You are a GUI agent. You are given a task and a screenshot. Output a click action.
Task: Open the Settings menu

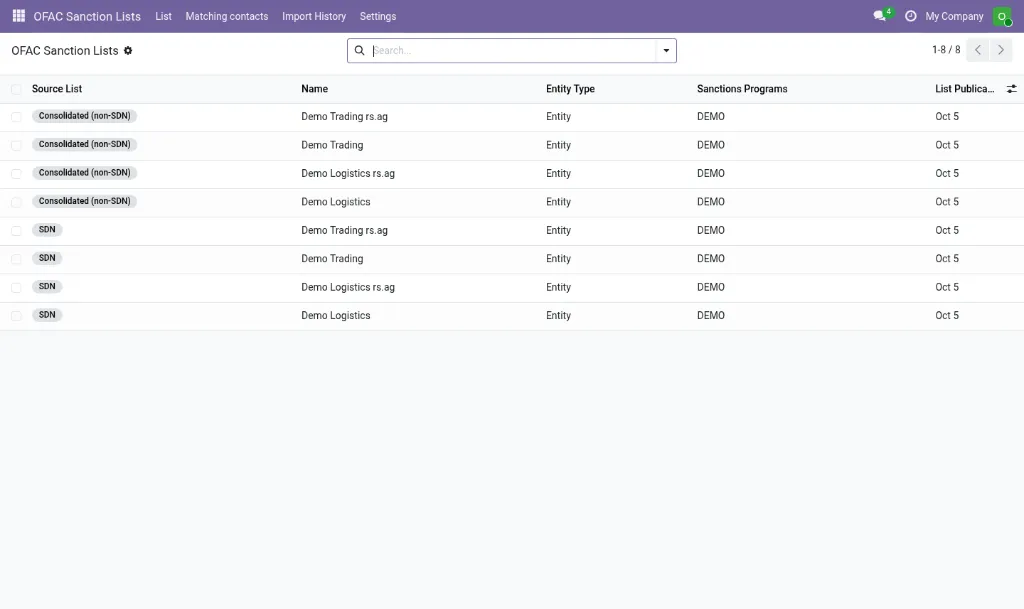point(377,16)
